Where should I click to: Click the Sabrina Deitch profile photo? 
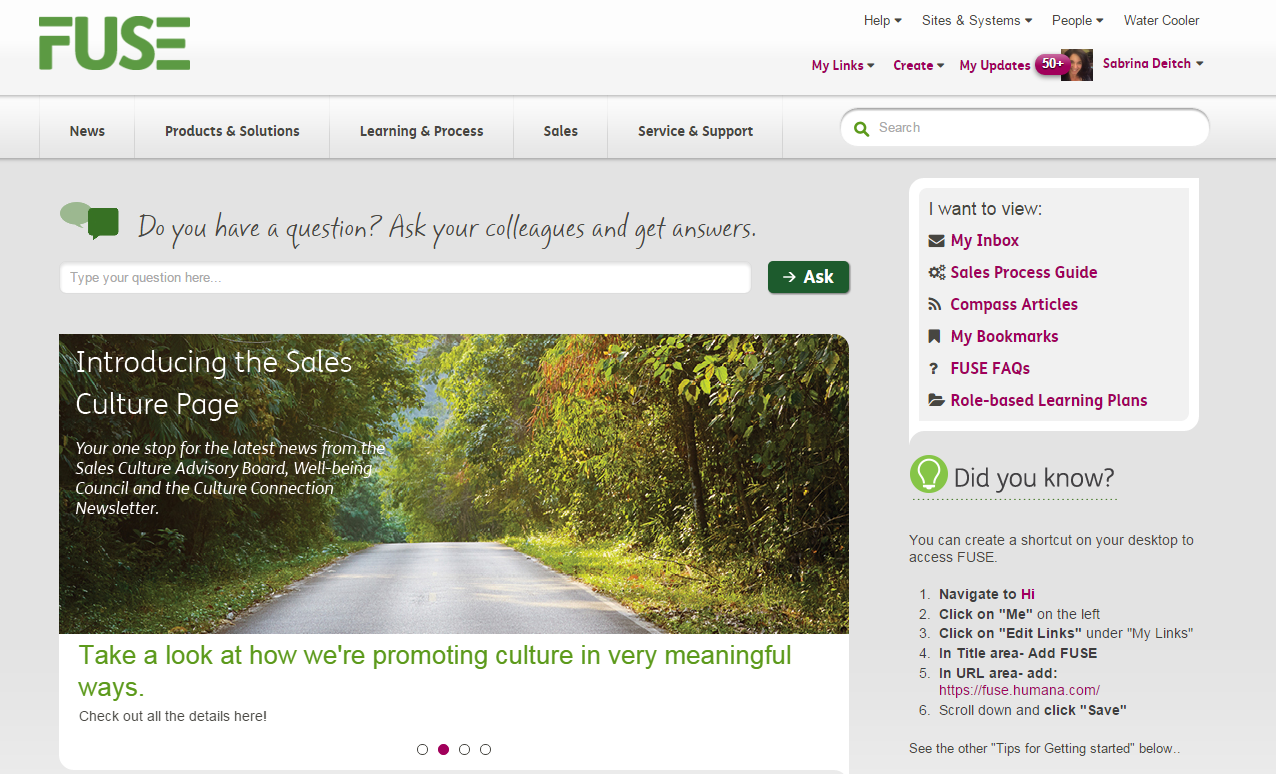pos(1077,65)
